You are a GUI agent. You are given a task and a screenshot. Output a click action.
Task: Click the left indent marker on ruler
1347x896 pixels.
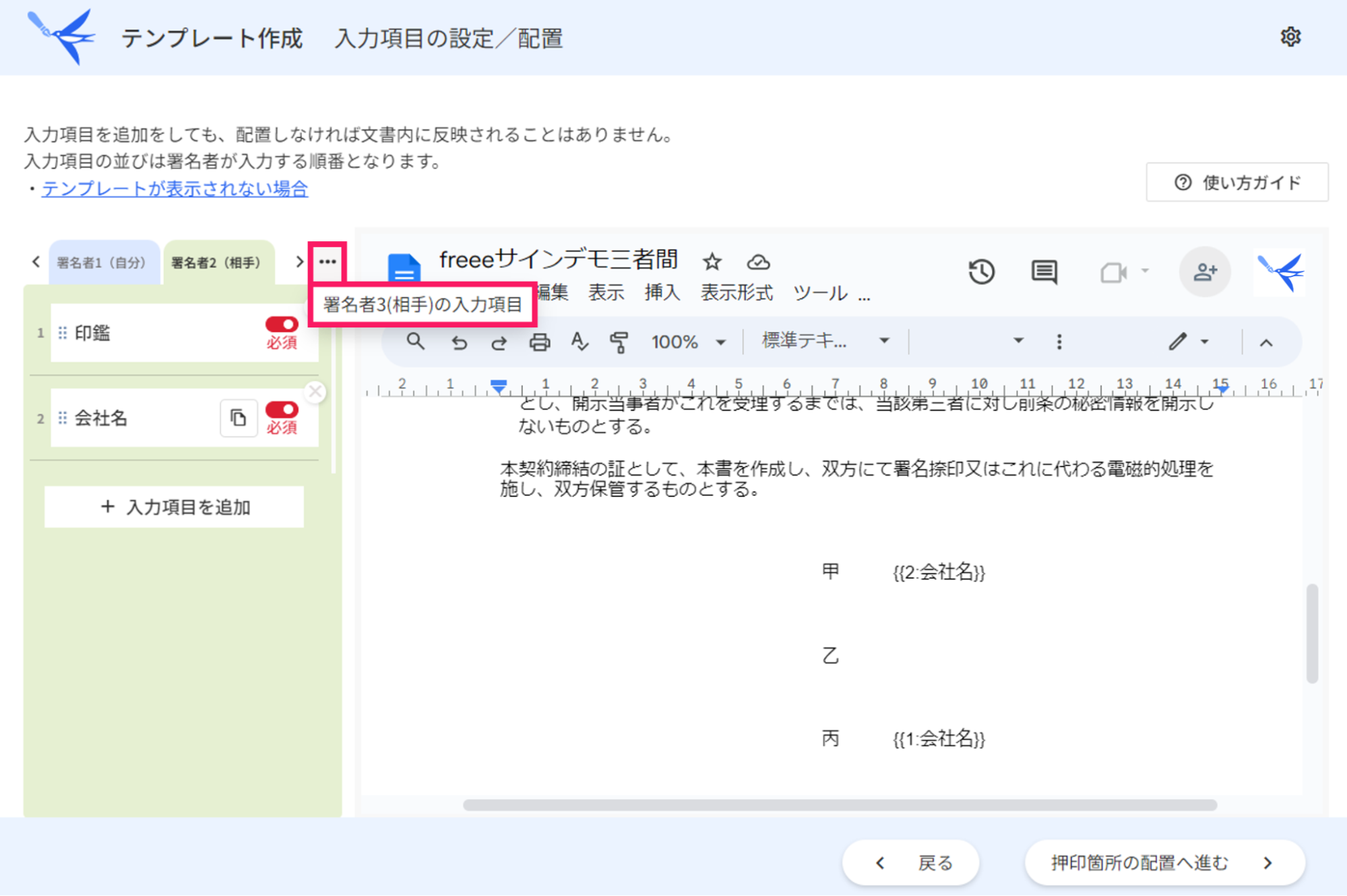click(499, 386)
